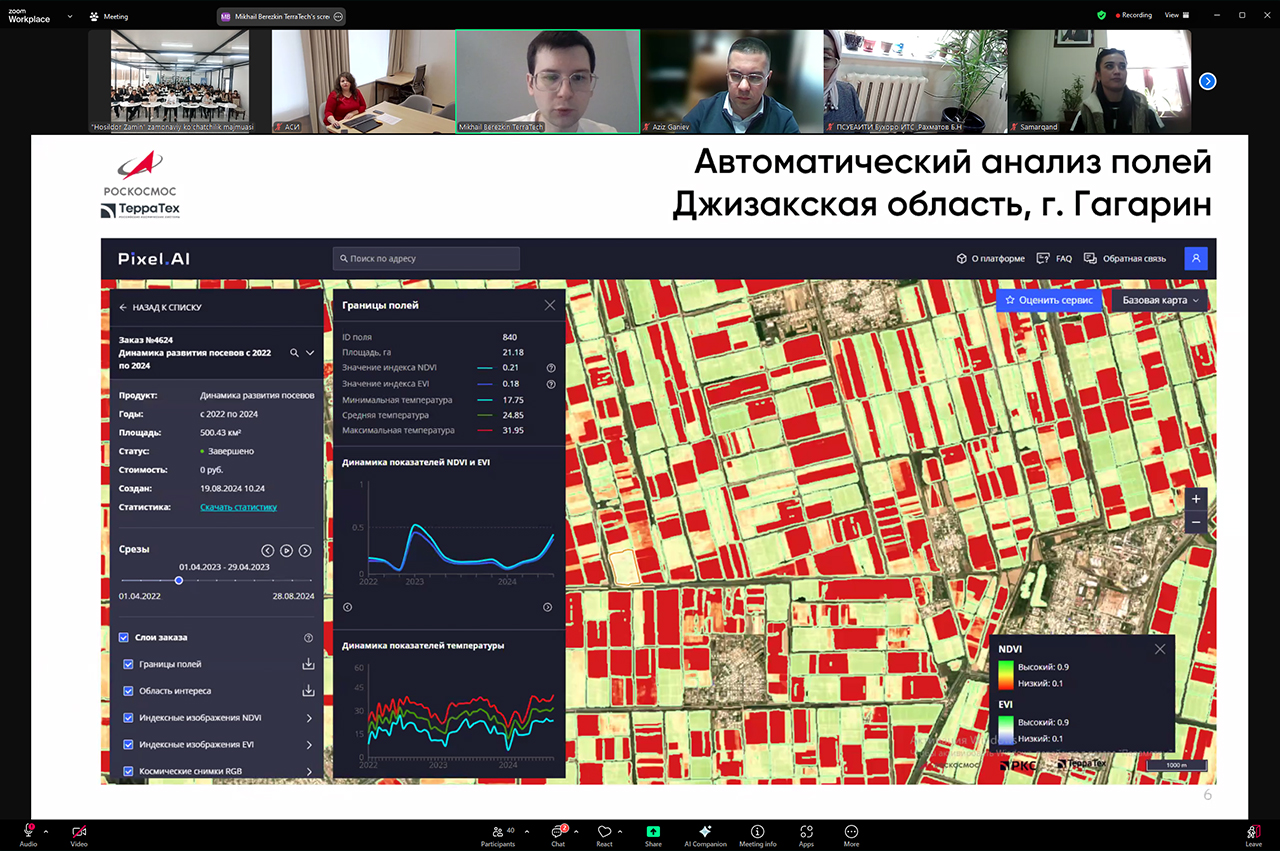The width and height of the screenshot is (1280, 851).
Task: Close the Границы полей panel
Action: point(550,305)
